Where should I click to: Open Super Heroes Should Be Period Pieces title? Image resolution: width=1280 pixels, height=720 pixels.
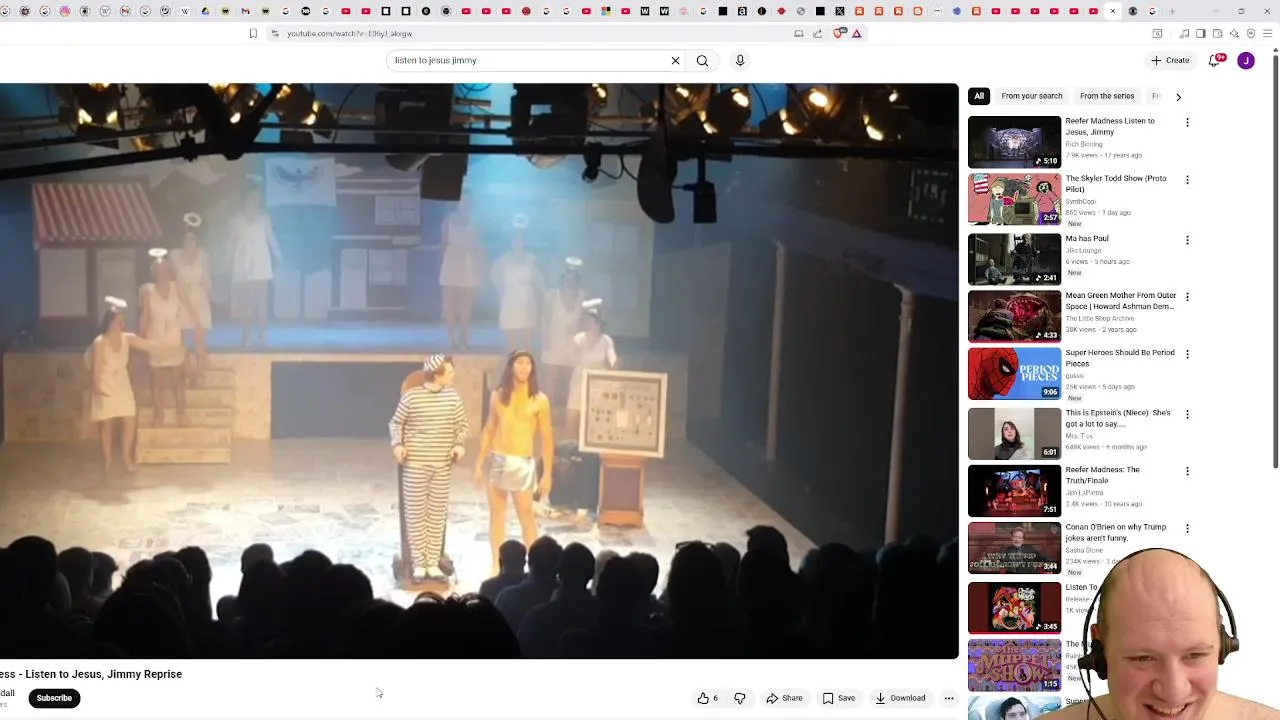click(x=1120, y=358)
